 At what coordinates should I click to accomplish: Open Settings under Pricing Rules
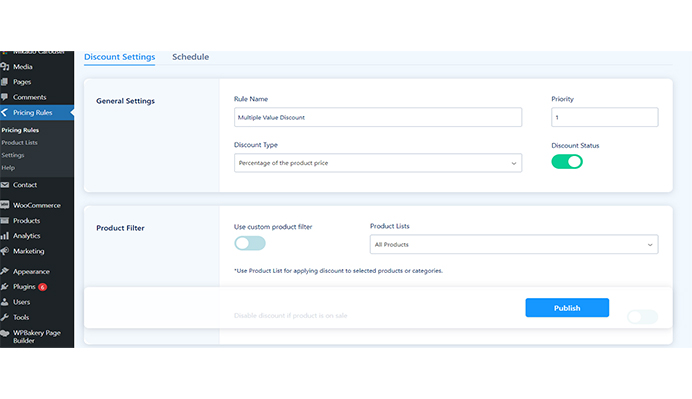(x=13, y=155)
